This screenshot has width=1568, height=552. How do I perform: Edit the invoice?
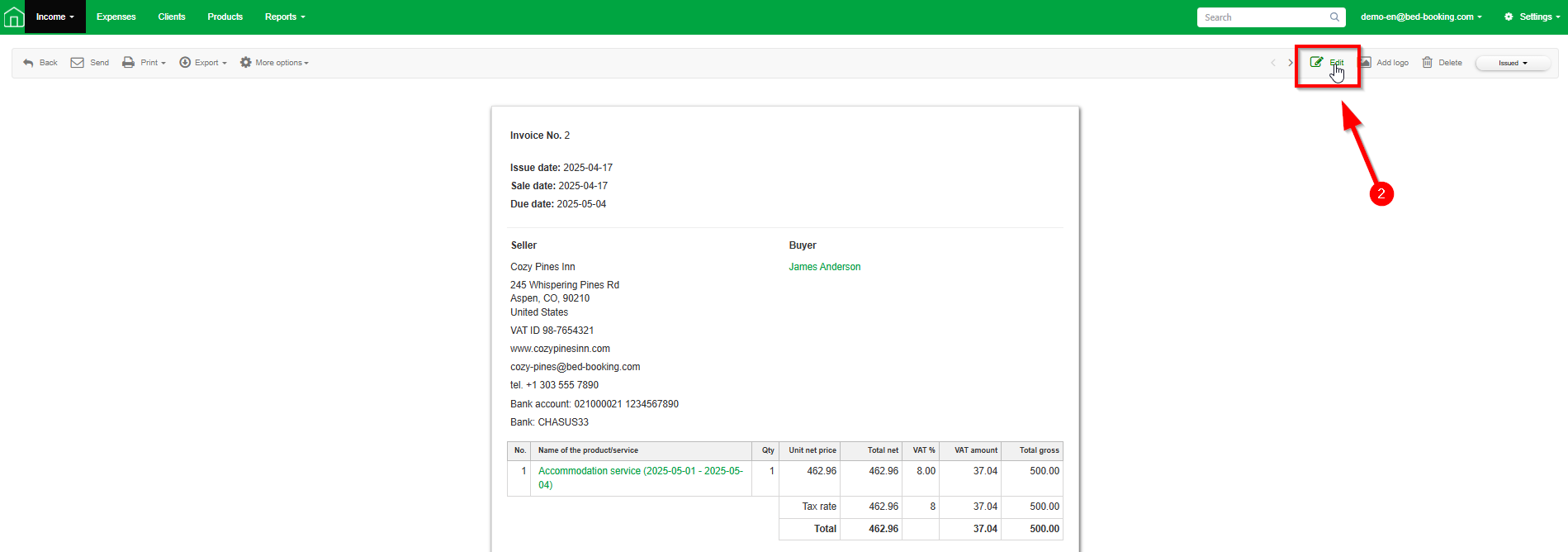[1328, 63]
